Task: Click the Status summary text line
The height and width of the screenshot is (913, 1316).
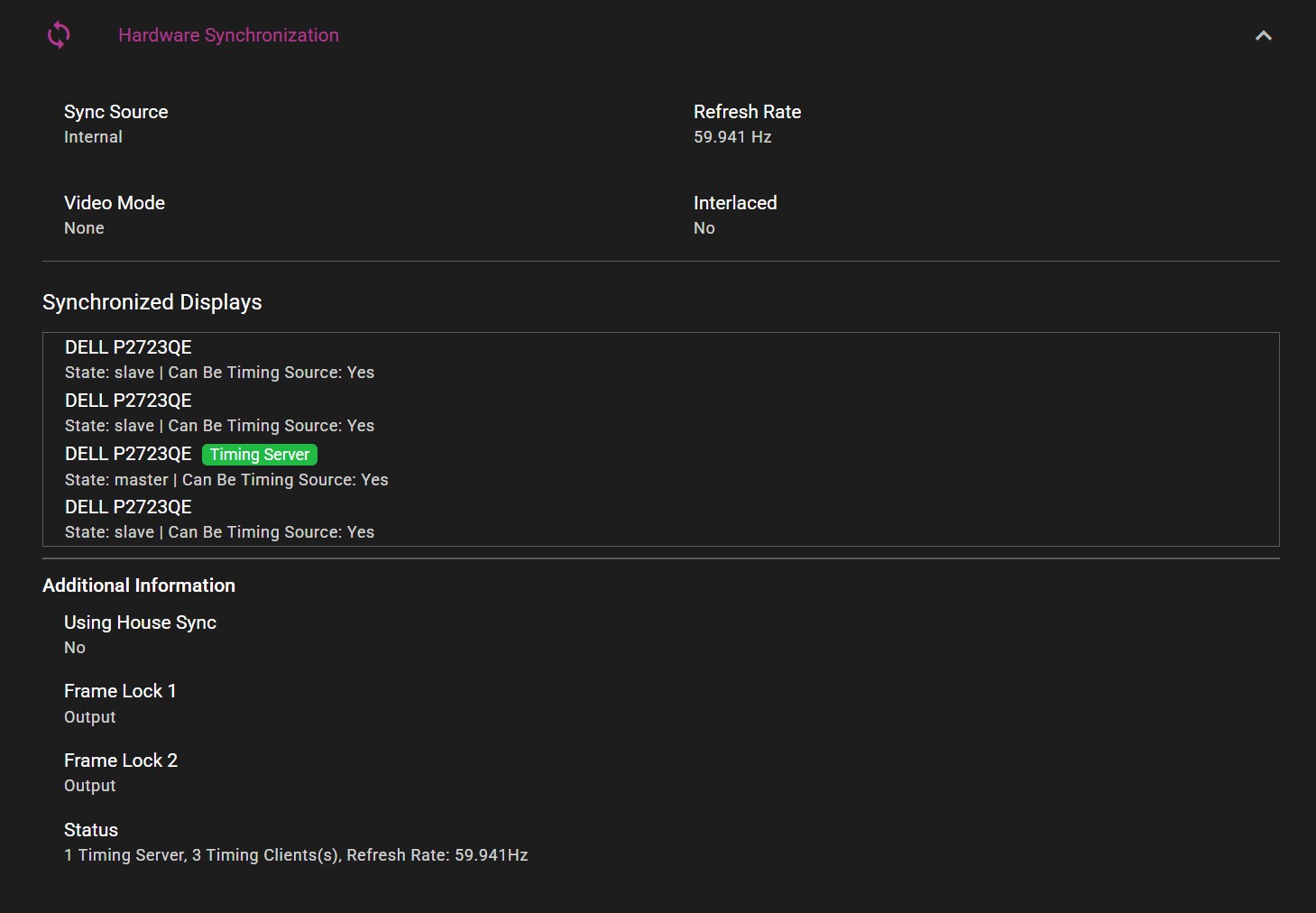Action: pyautogui.click(x=296, y=855)
